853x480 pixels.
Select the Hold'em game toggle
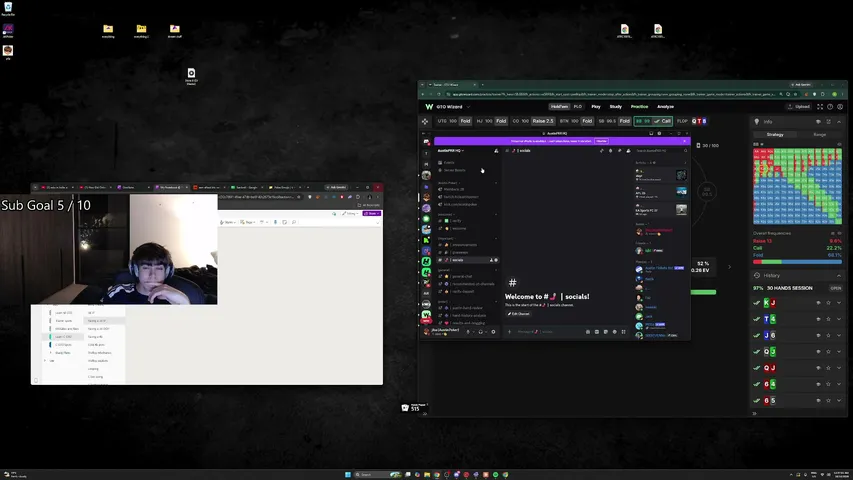tap(559, 107)
